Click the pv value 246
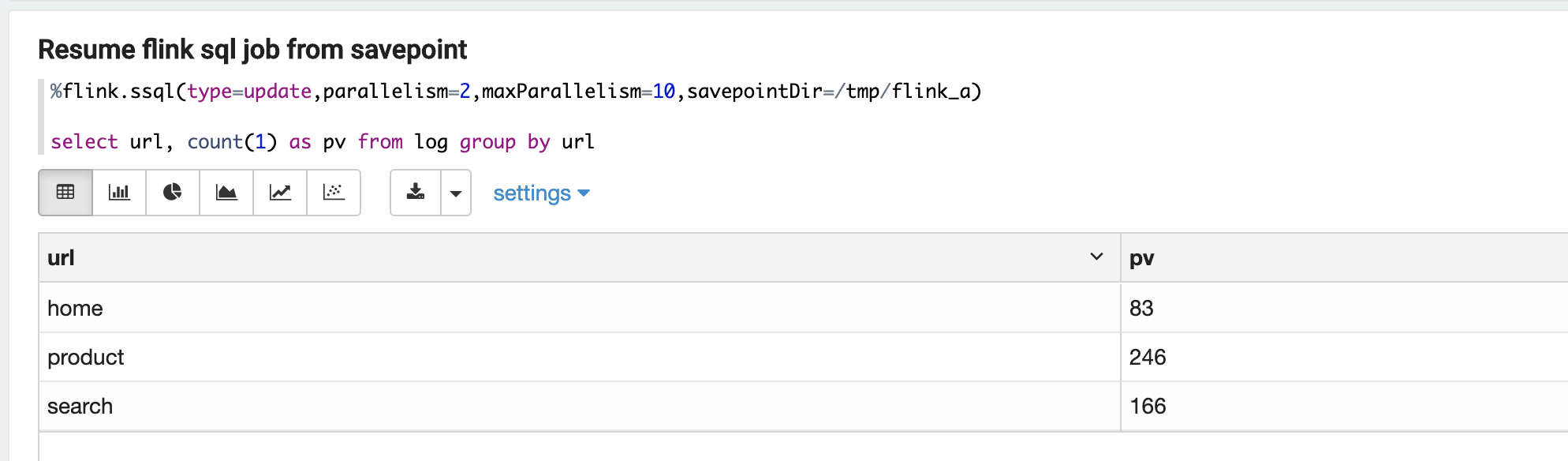This screenshot has width=1568, height=461. pyautogui.click(x=1148, y=357)
